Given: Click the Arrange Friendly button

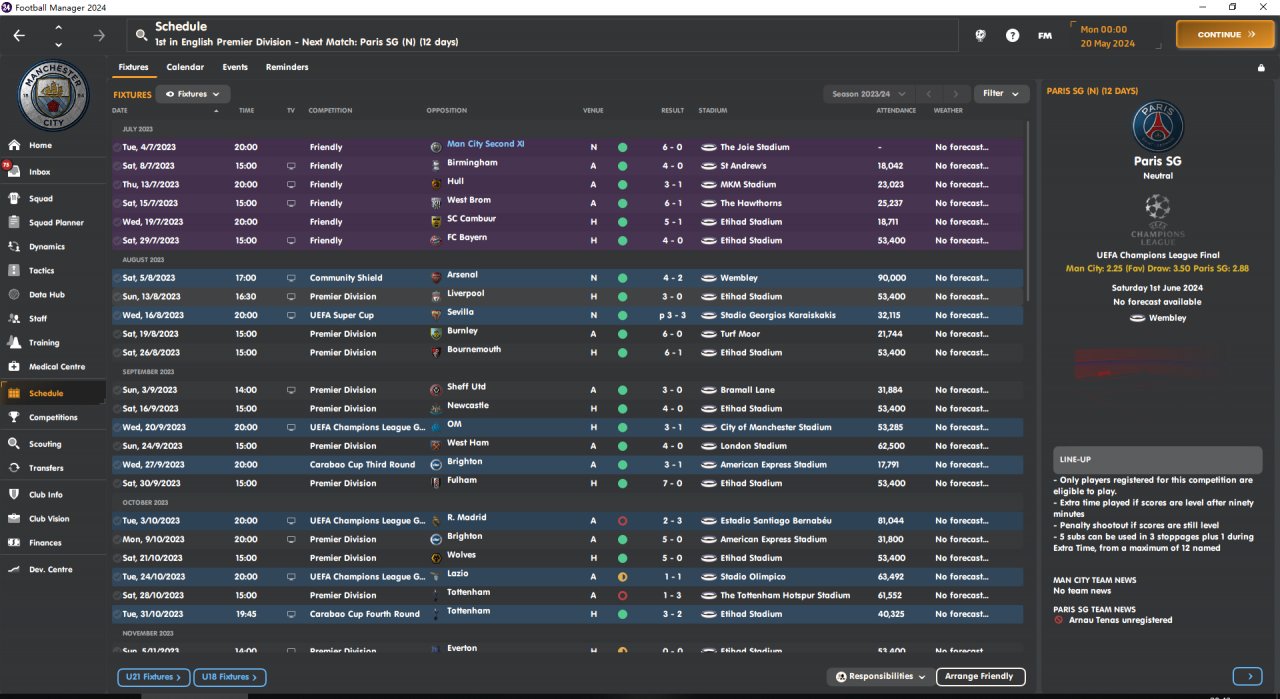Looking at the screenshot, I should [981, 677].
